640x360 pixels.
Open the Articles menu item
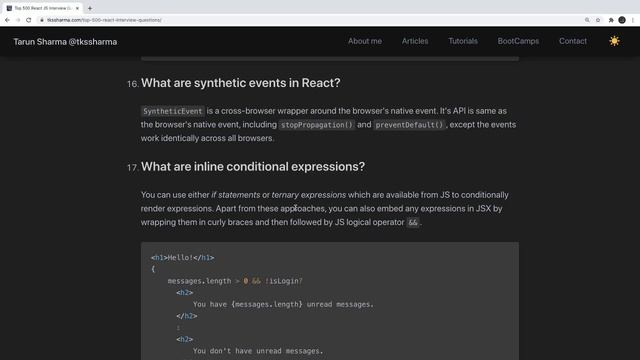coord(415,41)
